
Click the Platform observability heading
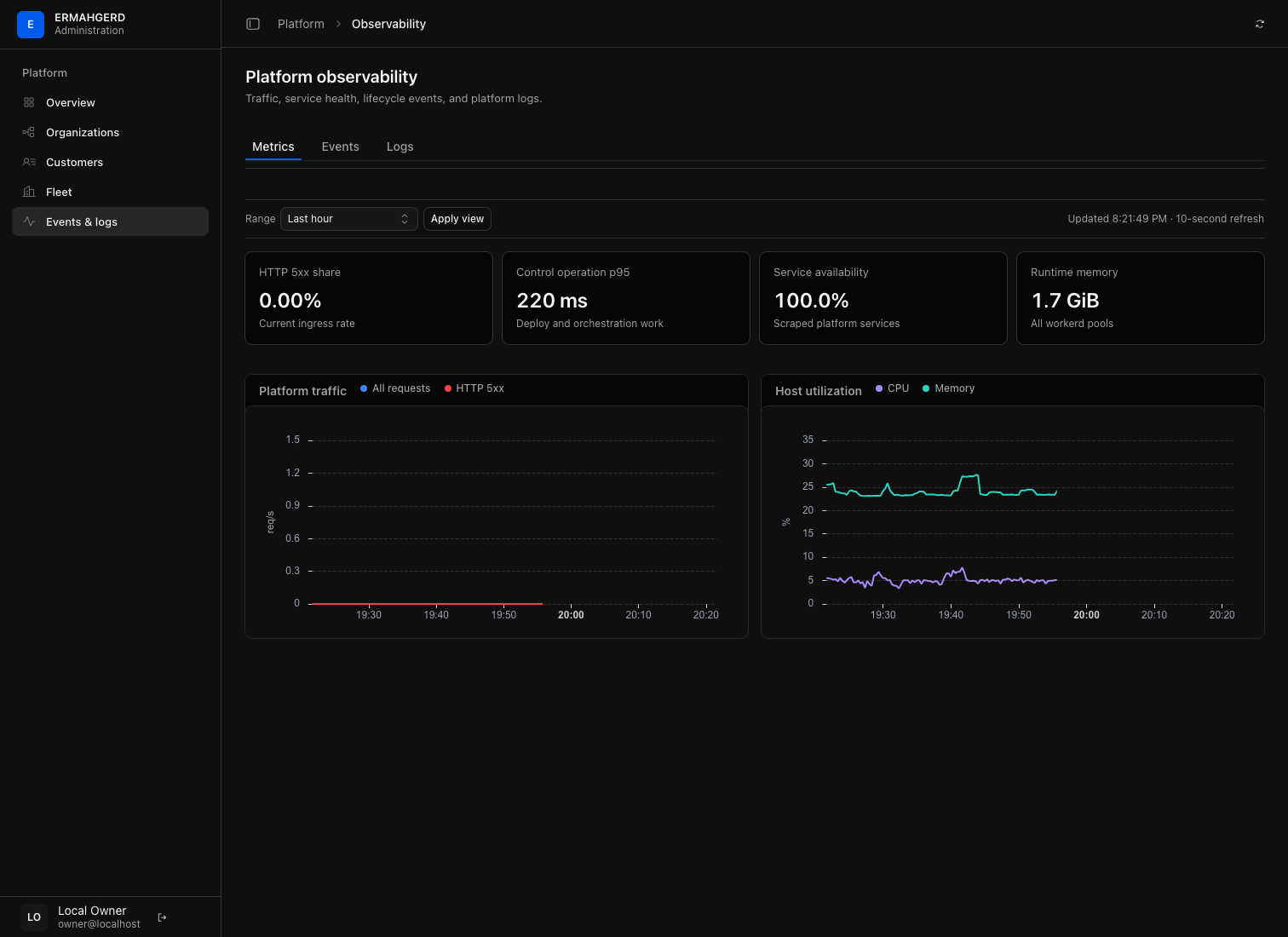[x=331, y=77]
